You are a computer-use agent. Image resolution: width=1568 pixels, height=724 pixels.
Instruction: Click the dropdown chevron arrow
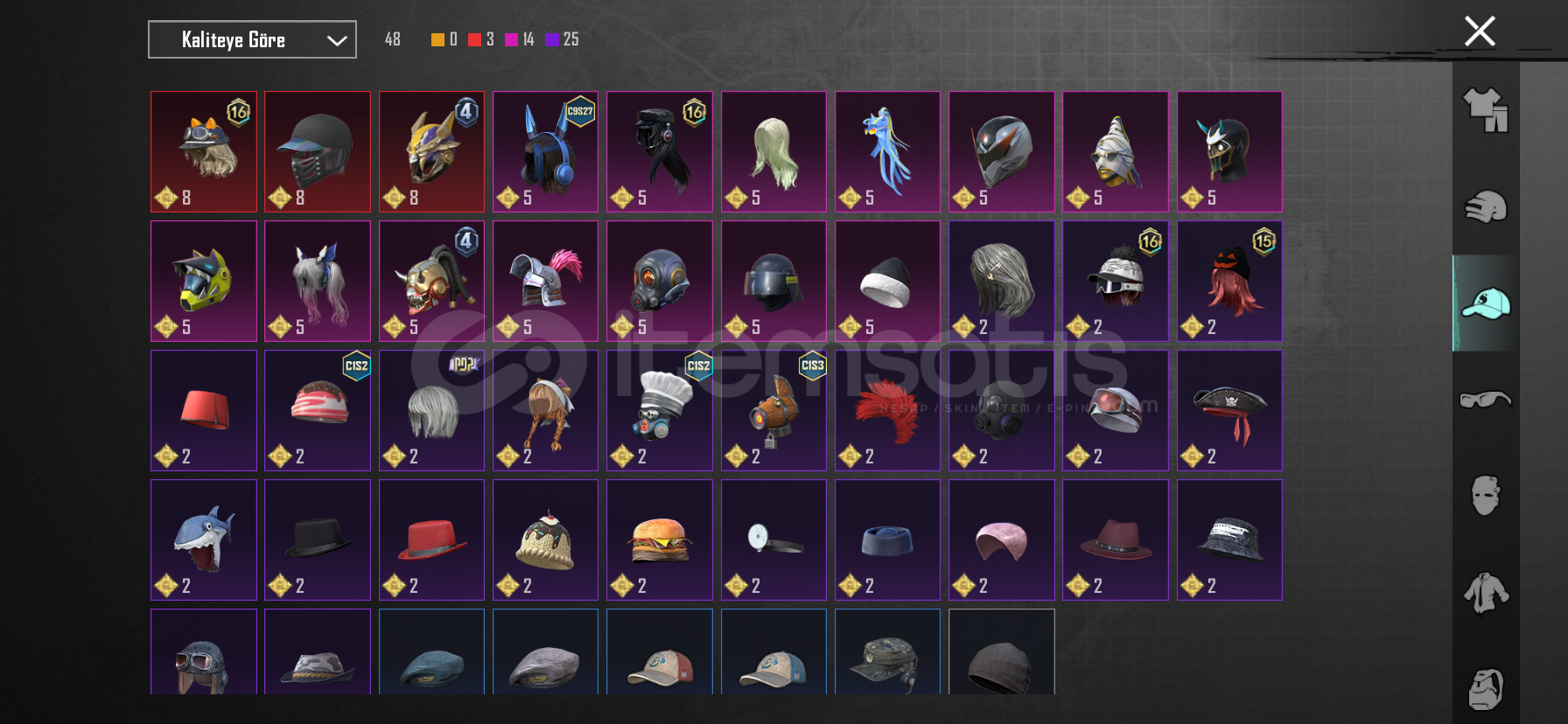pos(337,40)
